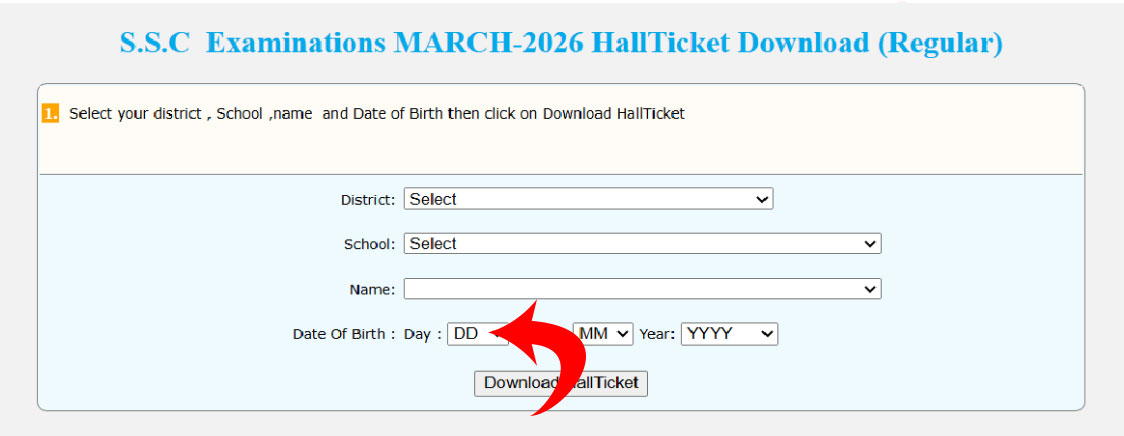Click the orange step 1 badge

pyautogui.click(x=50, y=113)
